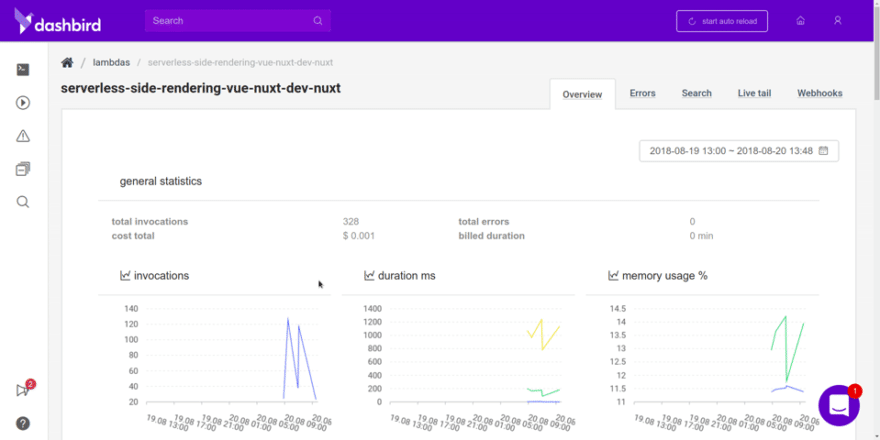
Task: Open the terminal icon in left sidebar
Action: 23,70
